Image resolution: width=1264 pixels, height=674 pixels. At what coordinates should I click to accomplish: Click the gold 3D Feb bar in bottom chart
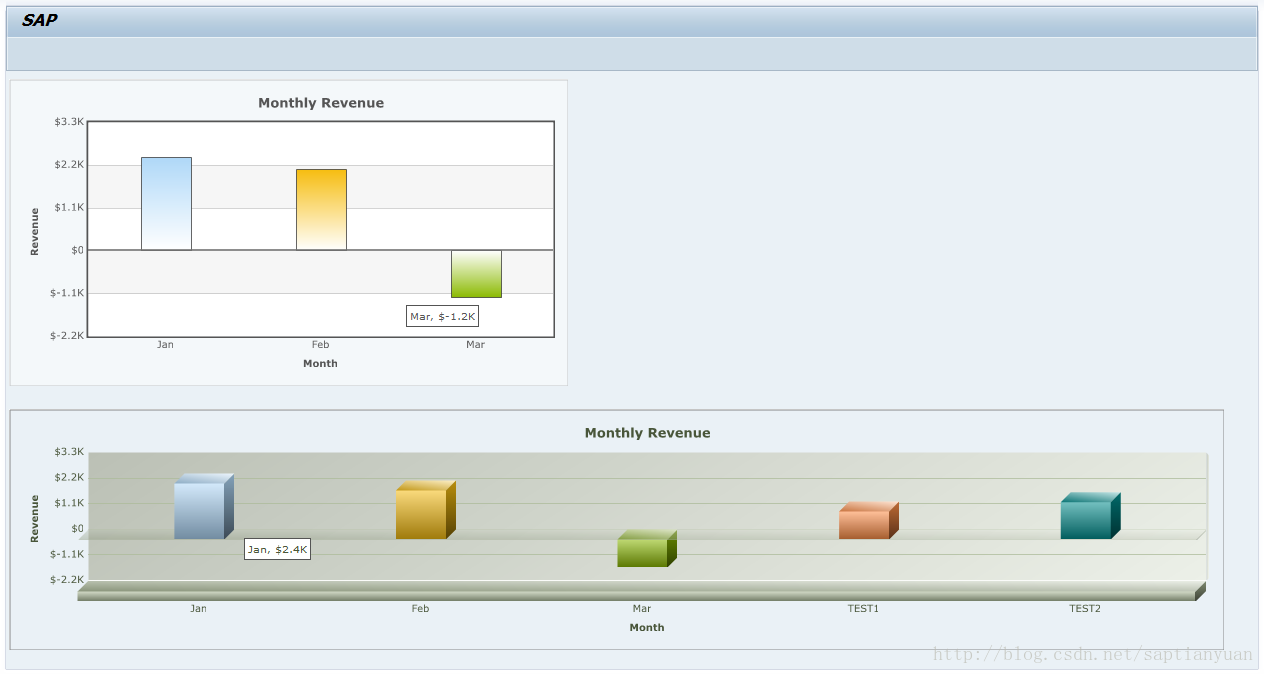pos(426,510)
